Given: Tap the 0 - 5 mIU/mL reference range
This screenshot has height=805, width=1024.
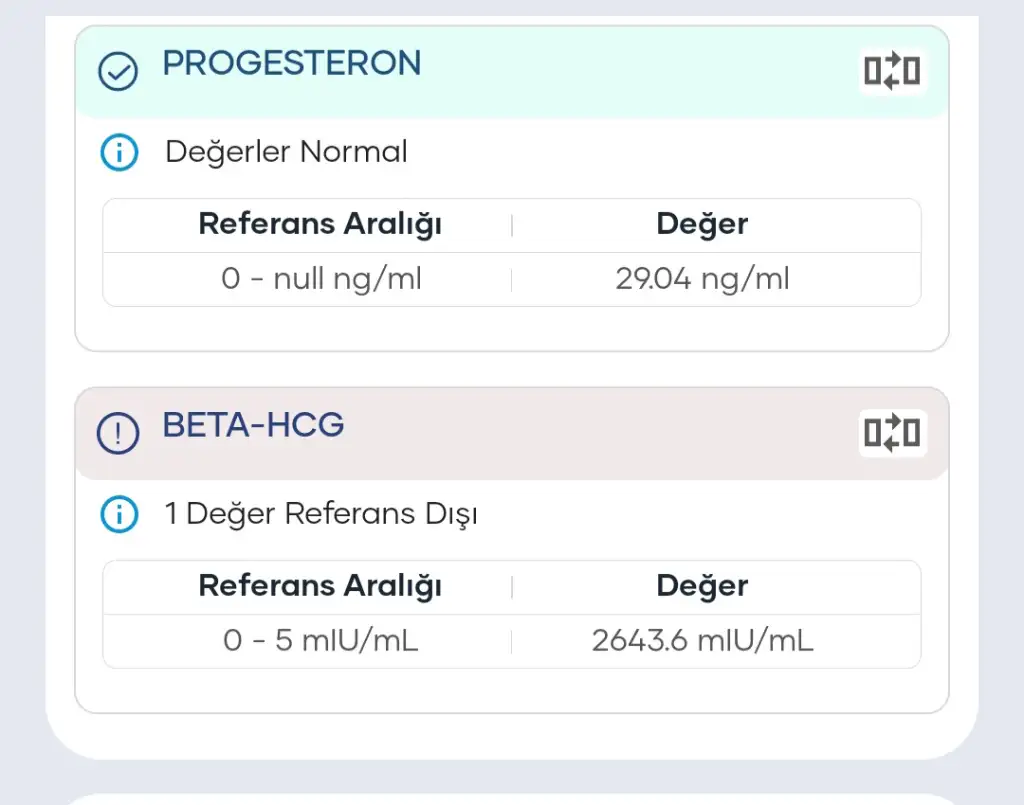Looking at the screenshot, I should click(321, 641).
